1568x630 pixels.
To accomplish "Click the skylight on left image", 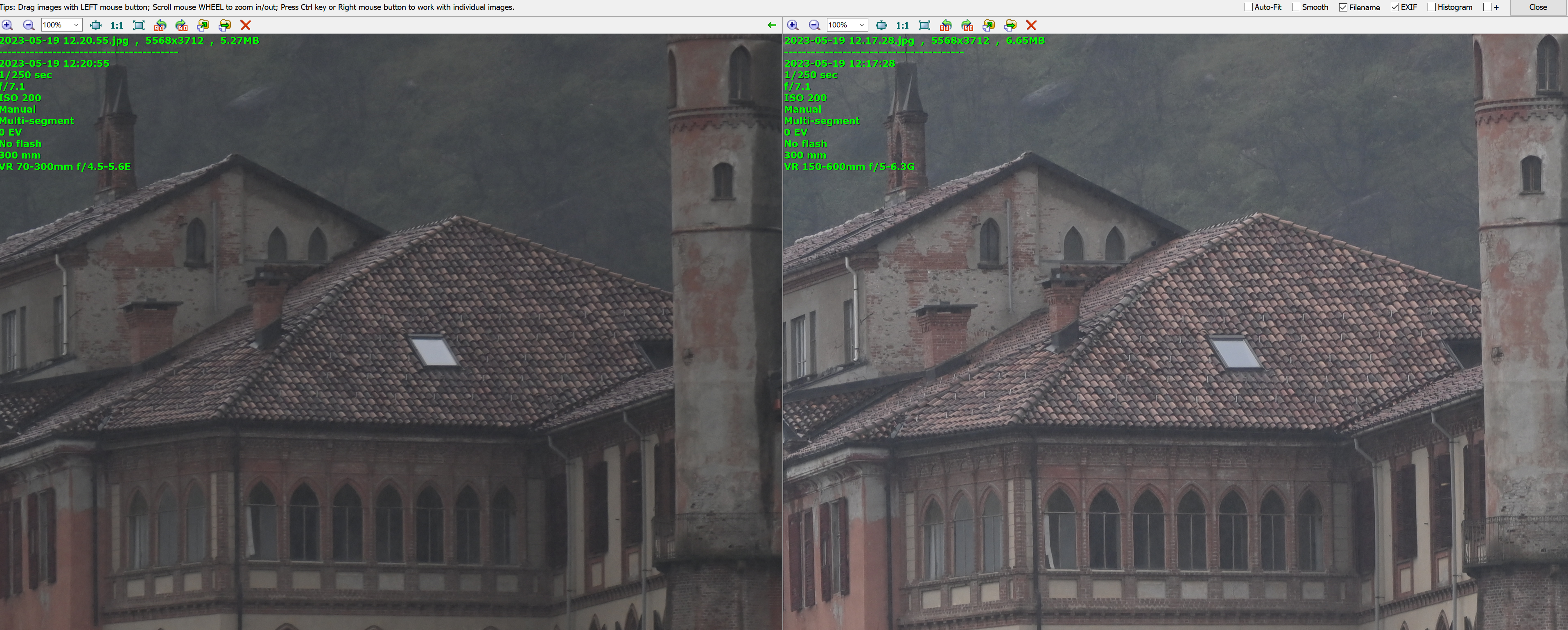I will (434, 351).
